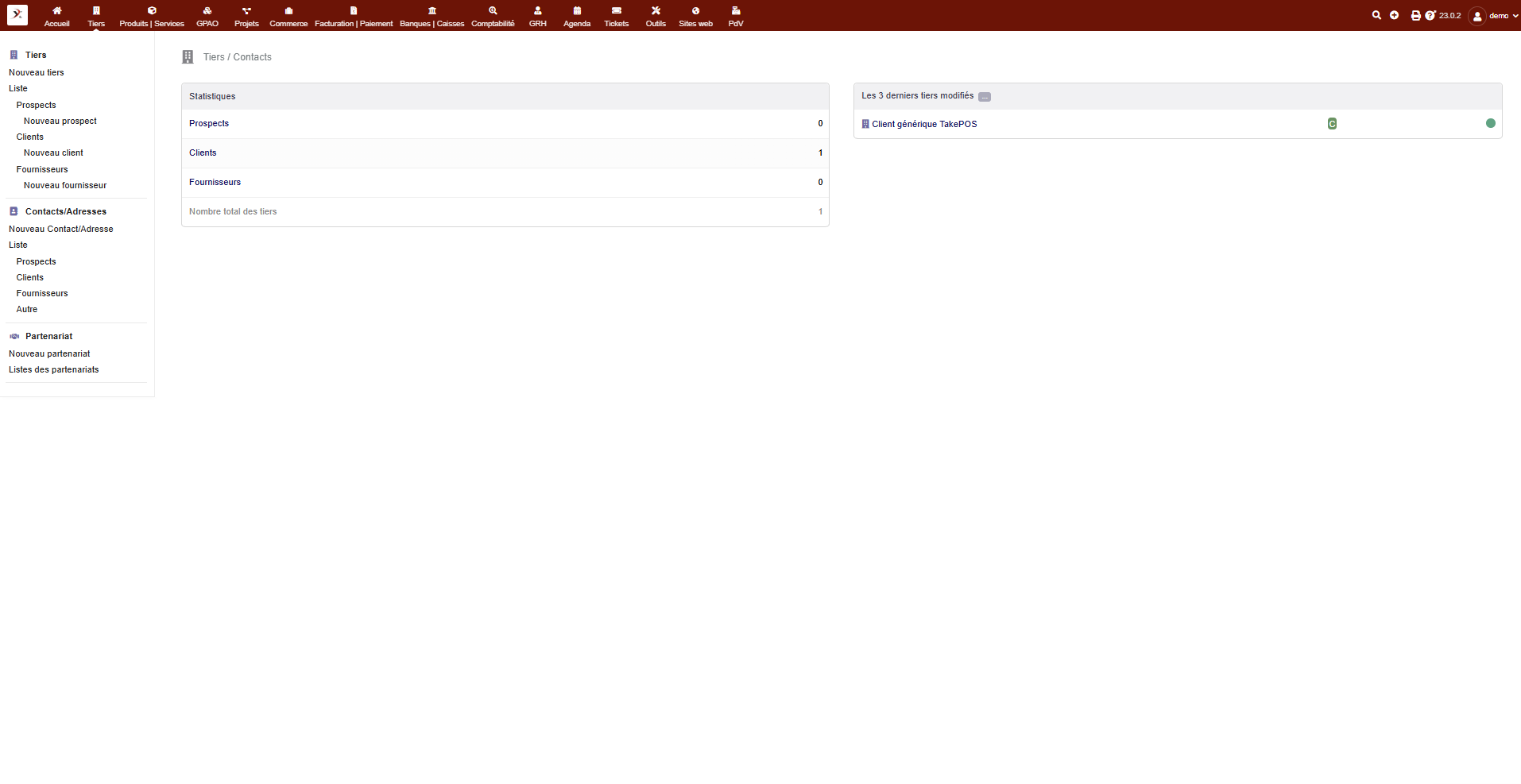Click the print icon in the top bar
The width and height of the screenshot is (1521, 784).
1415,15
